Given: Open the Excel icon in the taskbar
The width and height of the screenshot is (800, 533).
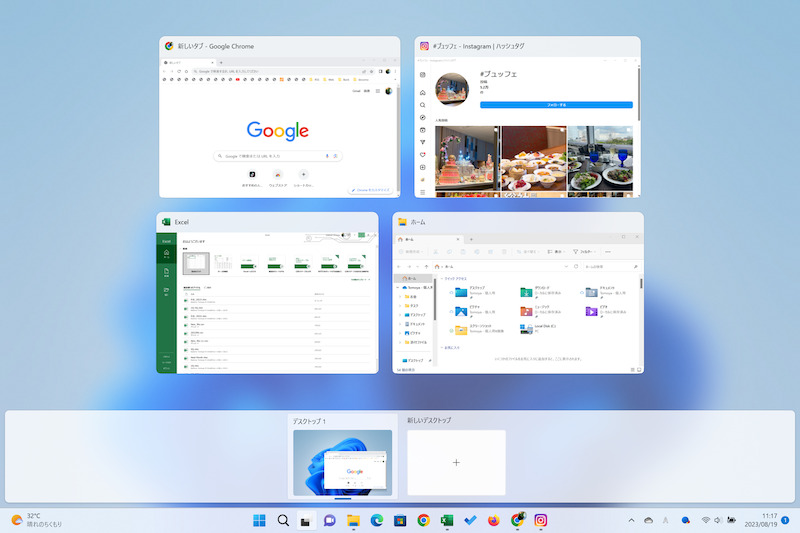Looking at the screenshot, I should 447,520.
